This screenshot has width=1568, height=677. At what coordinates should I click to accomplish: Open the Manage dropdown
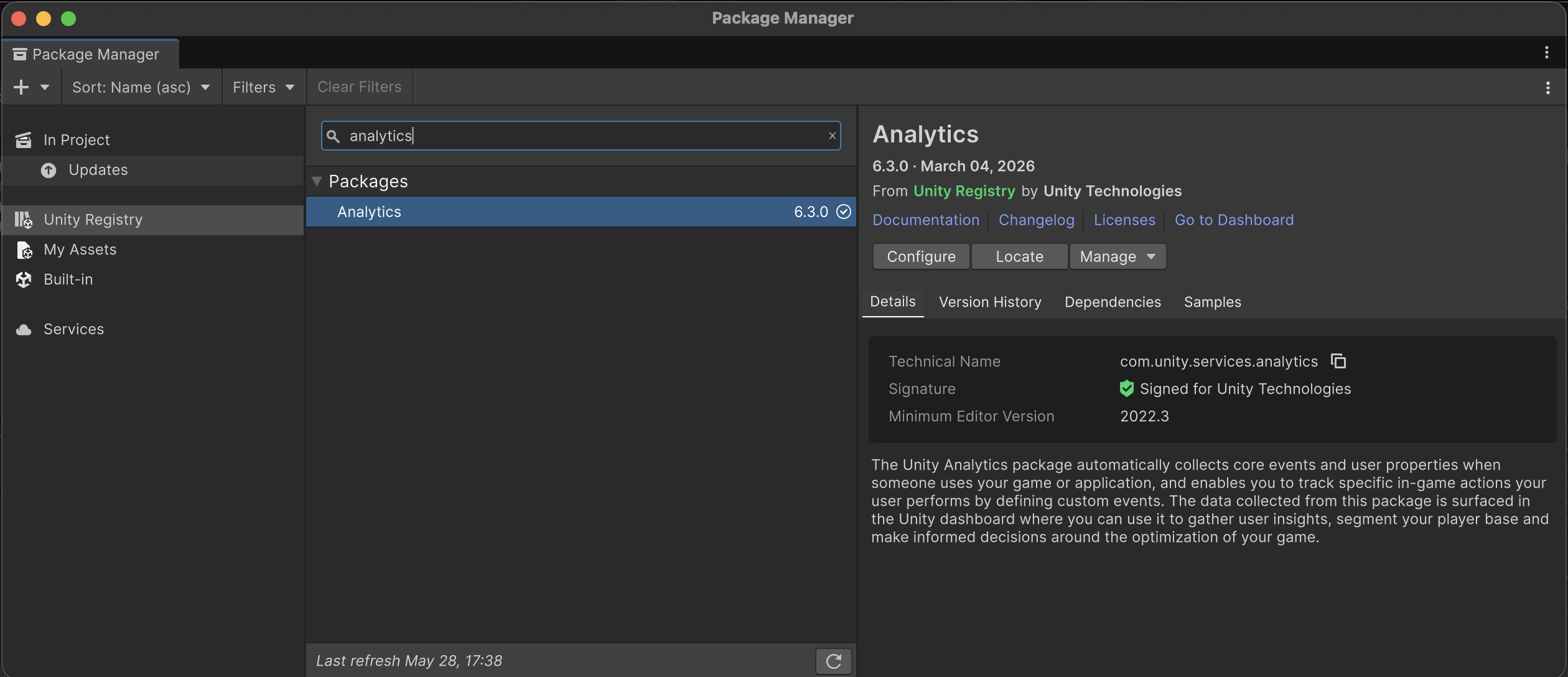point(1118,256)
